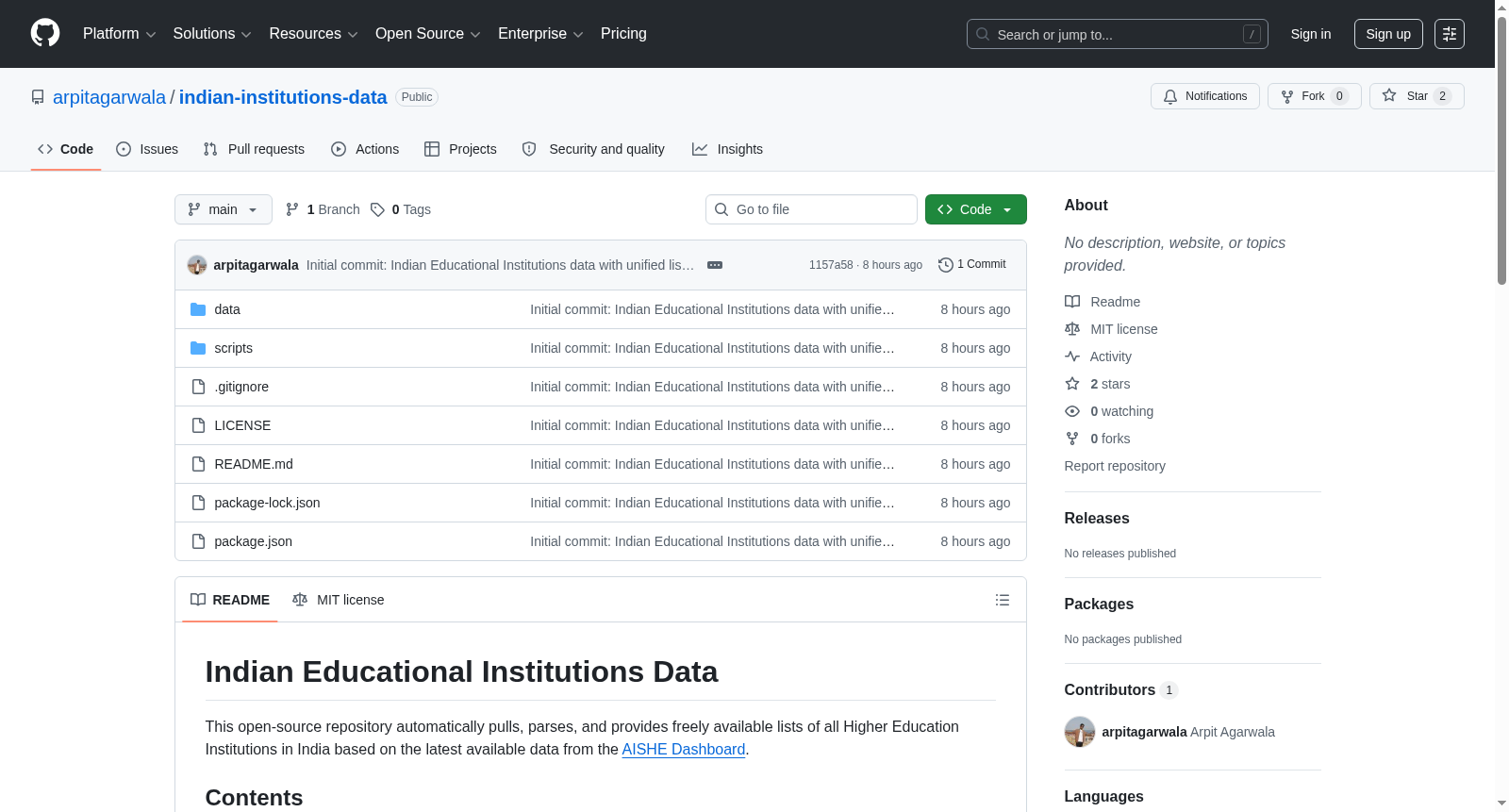Screen dimensions: 1509x812
Task: Open the Releases section heading link
Action: pyautogui.click(x=1097, y=518)
